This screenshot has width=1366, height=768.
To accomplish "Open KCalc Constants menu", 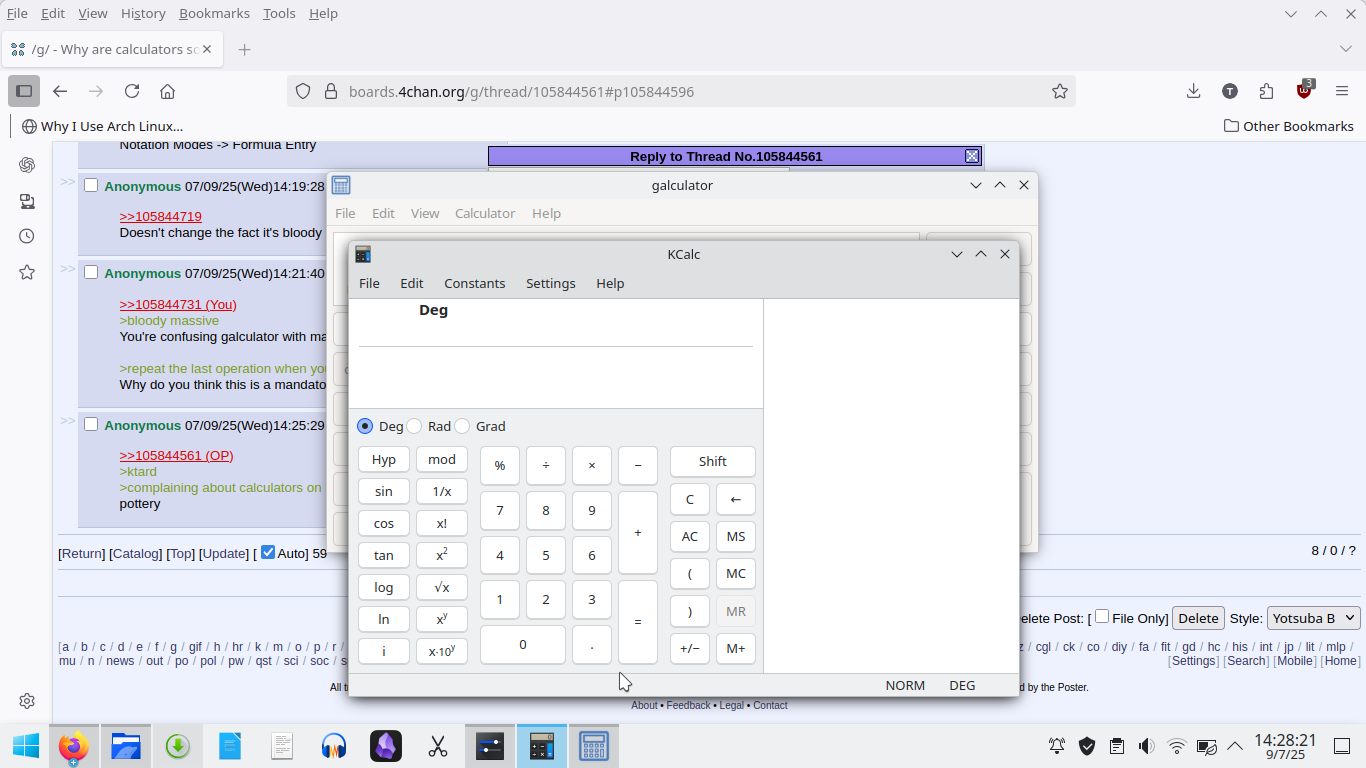I will click(x=474, y=283).
